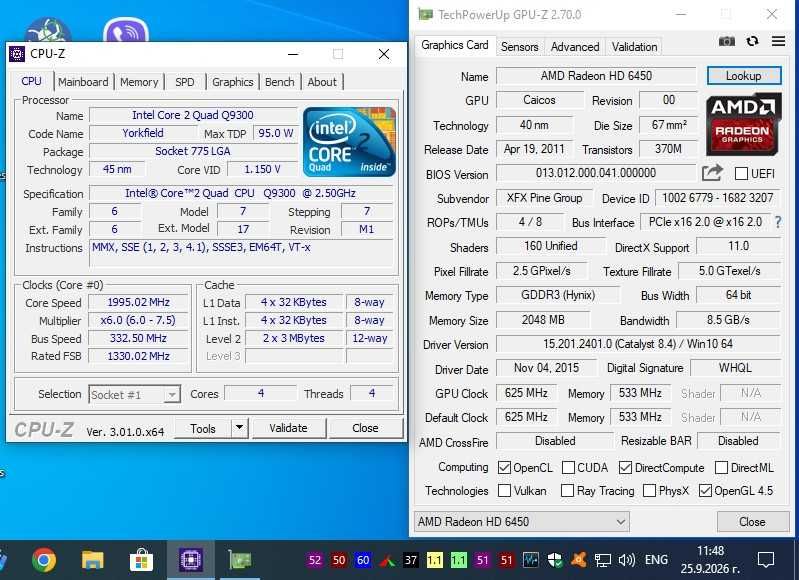Click the AMD Radeon Graphics logo
The width and height of the screenshot is (799, 580).
743,124
